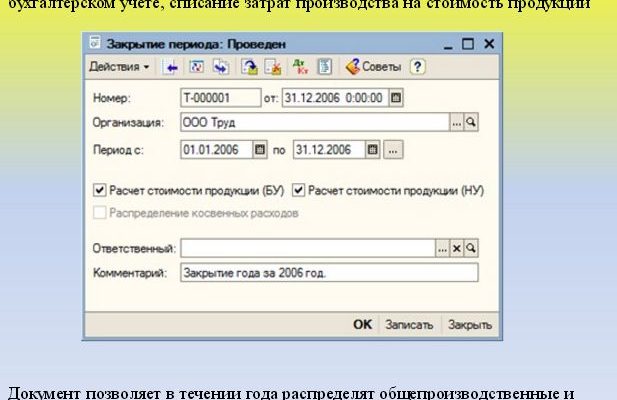Open the Действия menu
The image size is (617, 400).
[119, 67]
